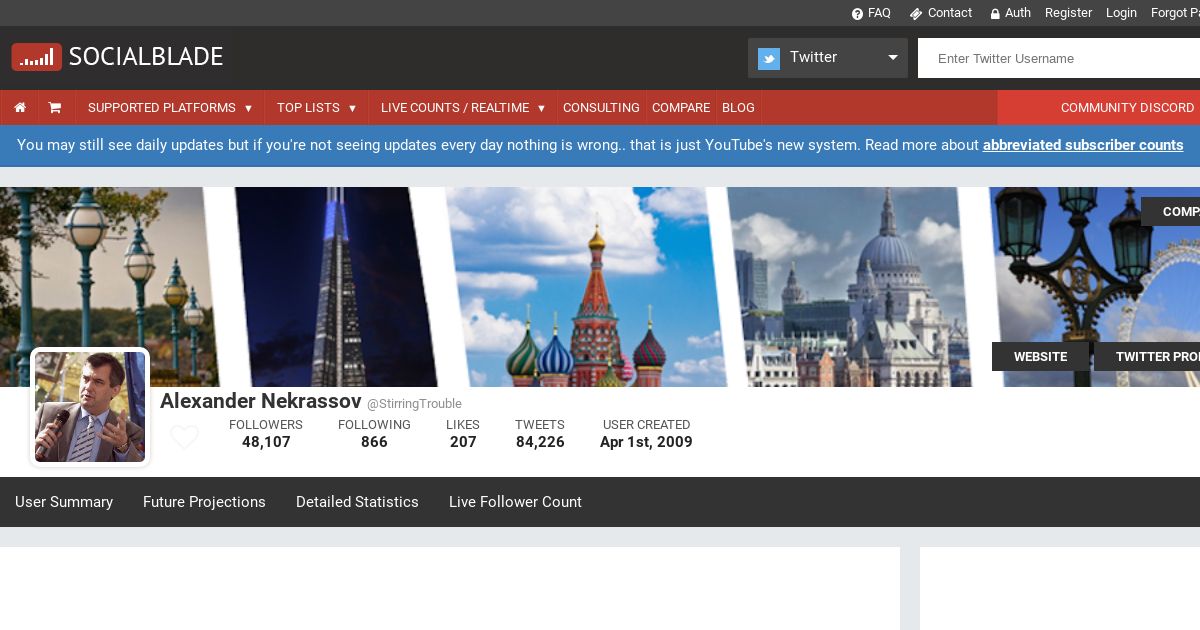Open Community Discord link

point(1127,107)
